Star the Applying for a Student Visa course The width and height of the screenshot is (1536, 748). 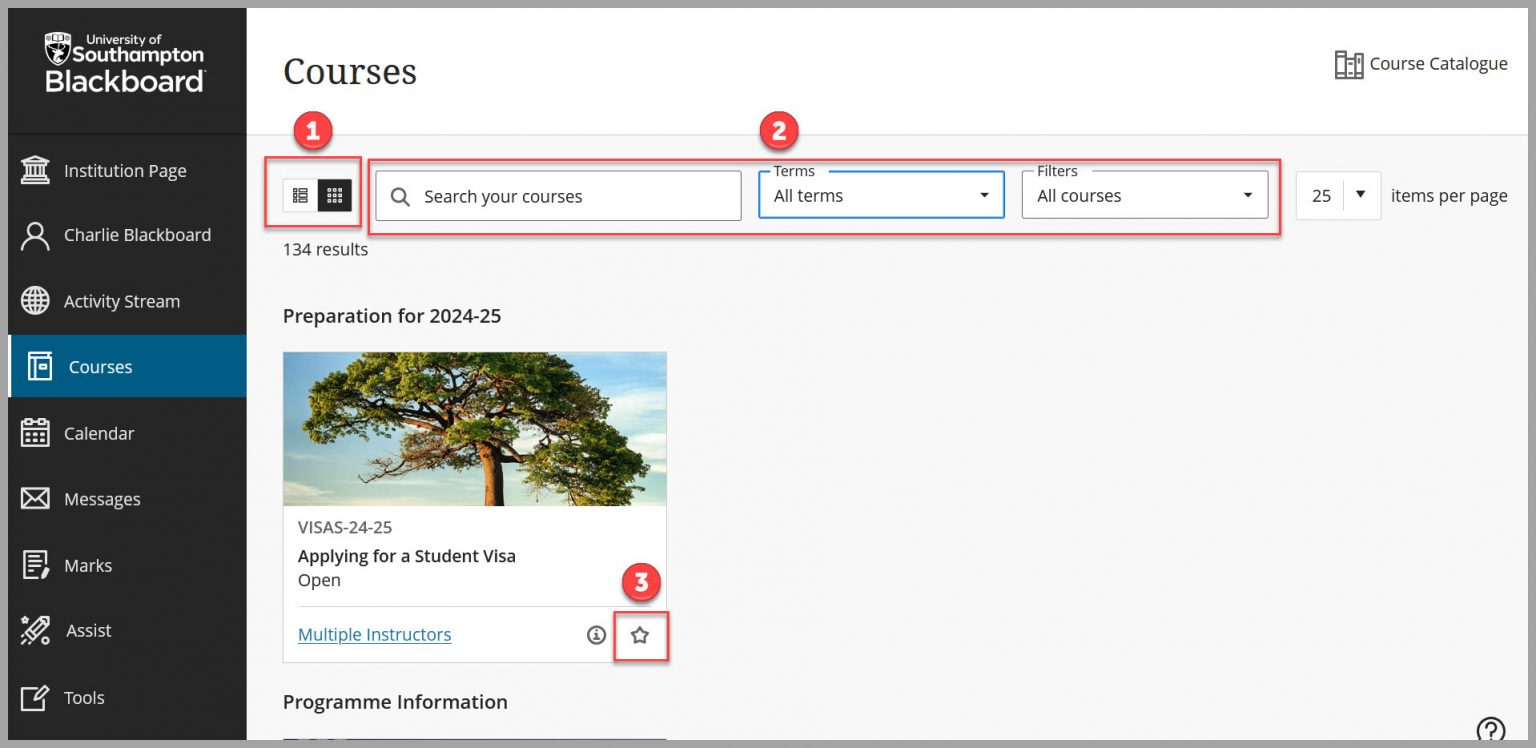(x=641, y=634)
